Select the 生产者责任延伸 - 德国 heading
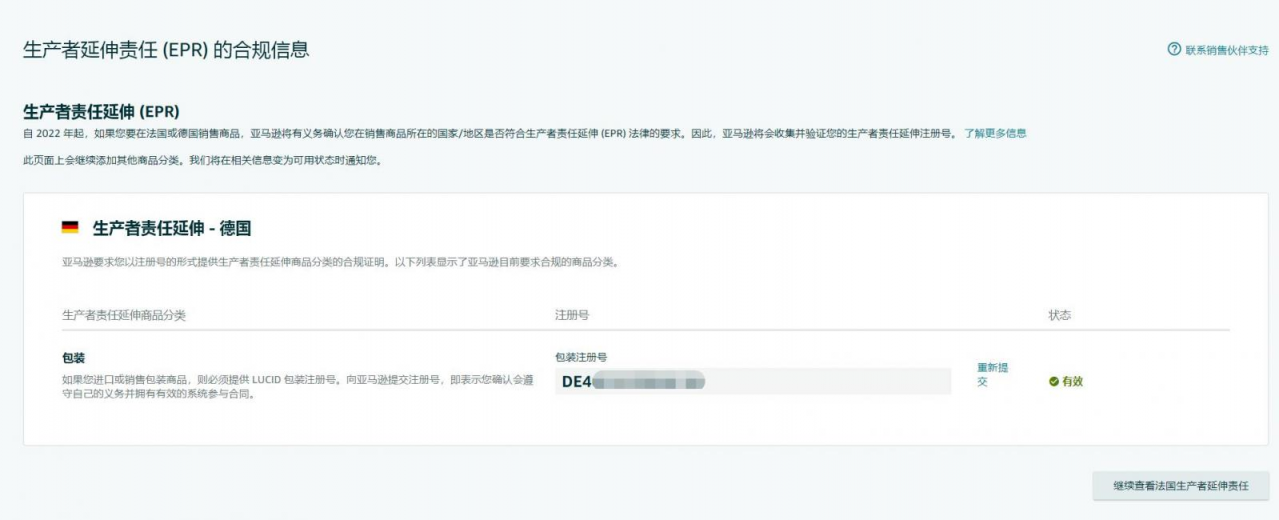This screenshot has width=1279, height=520. click(171, 228)
